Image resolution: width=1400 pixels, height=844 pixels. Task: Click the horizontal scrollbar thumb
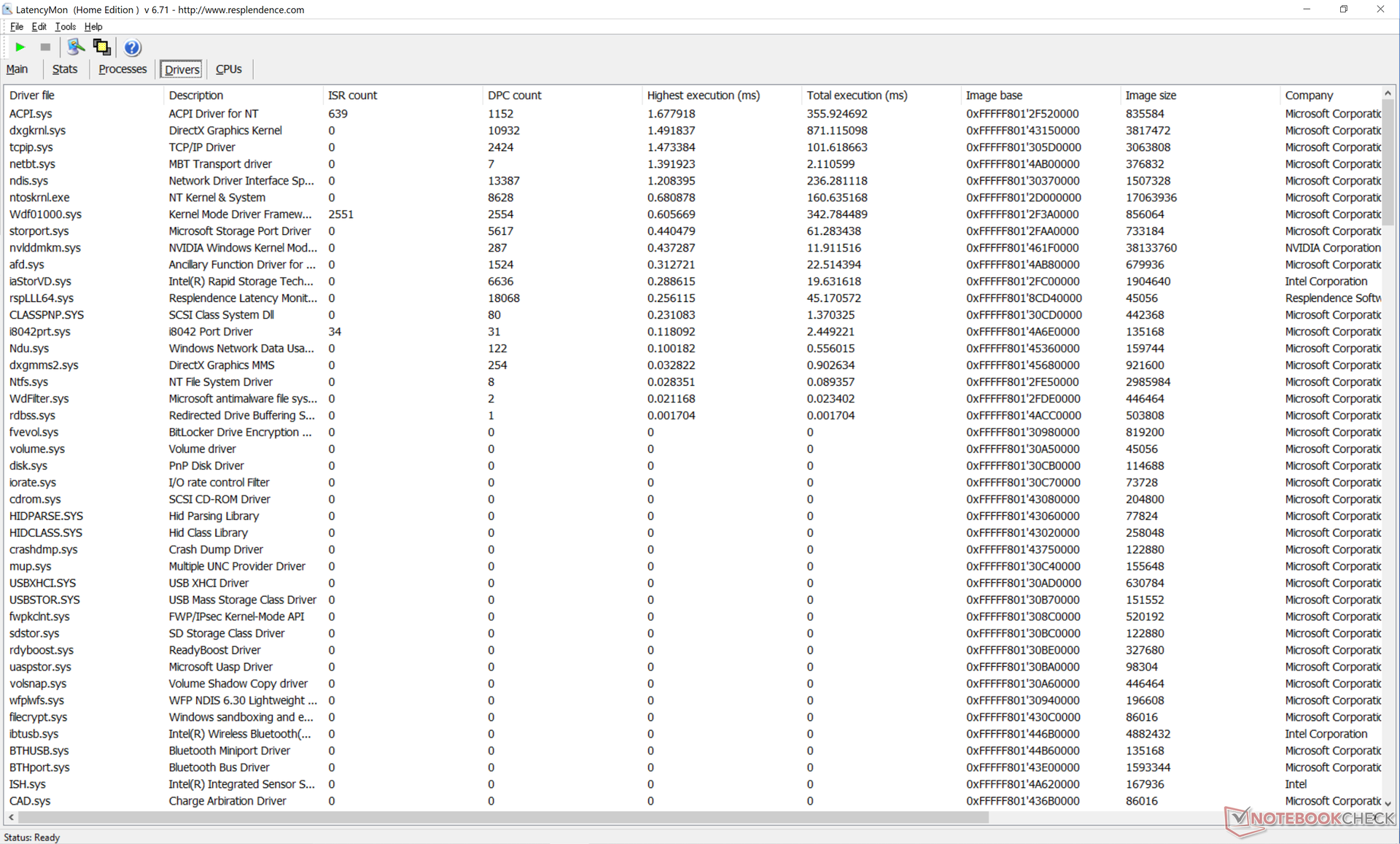click(x=503, y=817)
